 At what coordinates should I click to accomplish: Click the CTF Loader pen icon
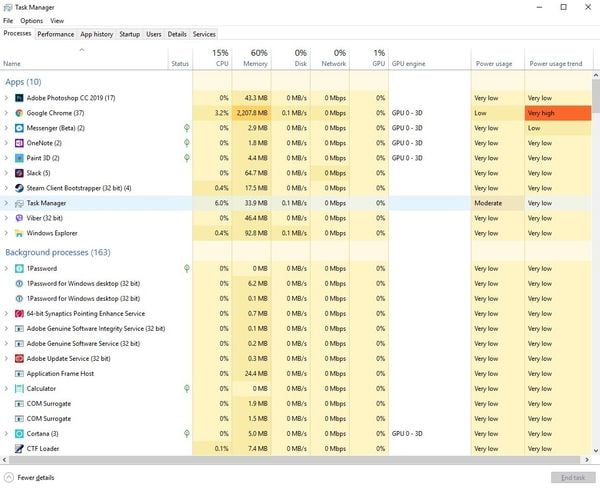coord(19,448)
